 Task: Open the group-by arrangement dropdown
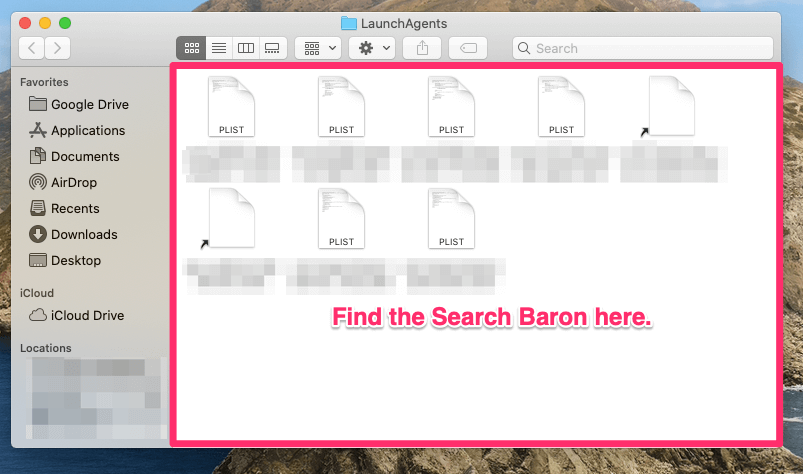tap(318, 48)
